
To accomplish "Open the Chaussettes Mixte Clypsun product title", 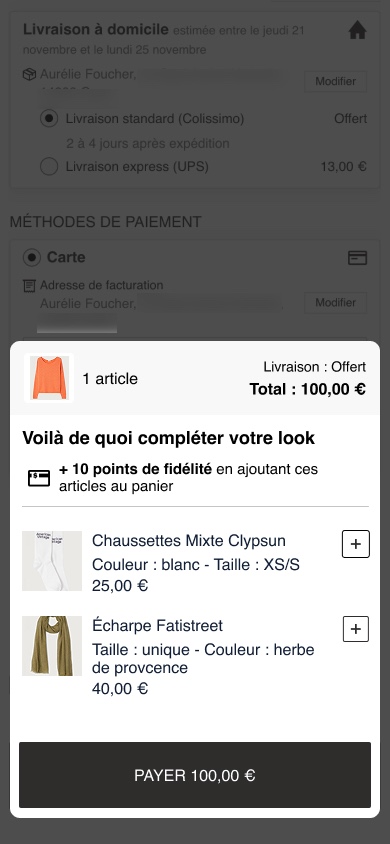I will (x=189, y=540).
